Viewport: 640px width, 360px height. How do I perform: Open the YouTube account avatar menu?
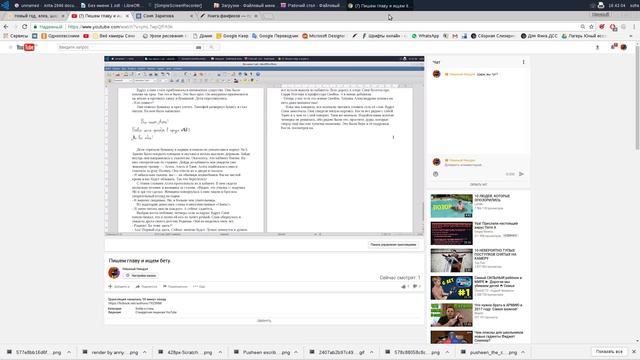[x=624, y=47]
